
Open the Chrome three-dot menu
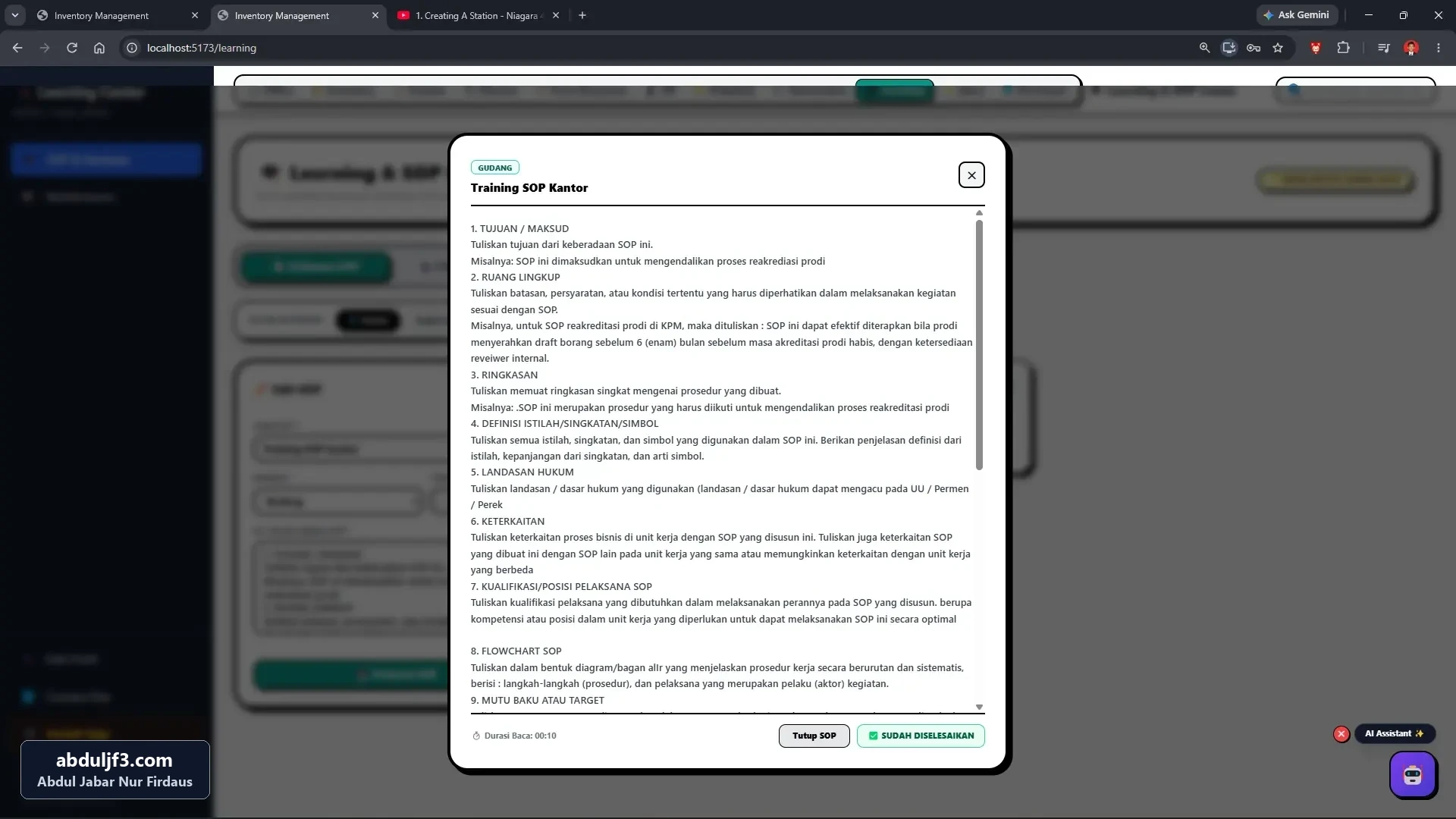click(1439, 48)
